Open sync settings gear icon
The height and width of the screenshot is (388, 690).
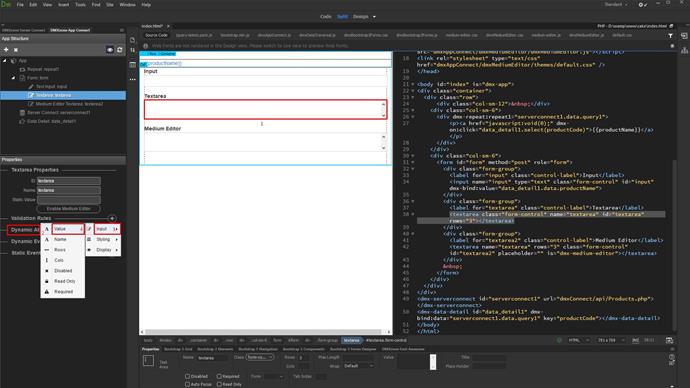coord(642,4)
